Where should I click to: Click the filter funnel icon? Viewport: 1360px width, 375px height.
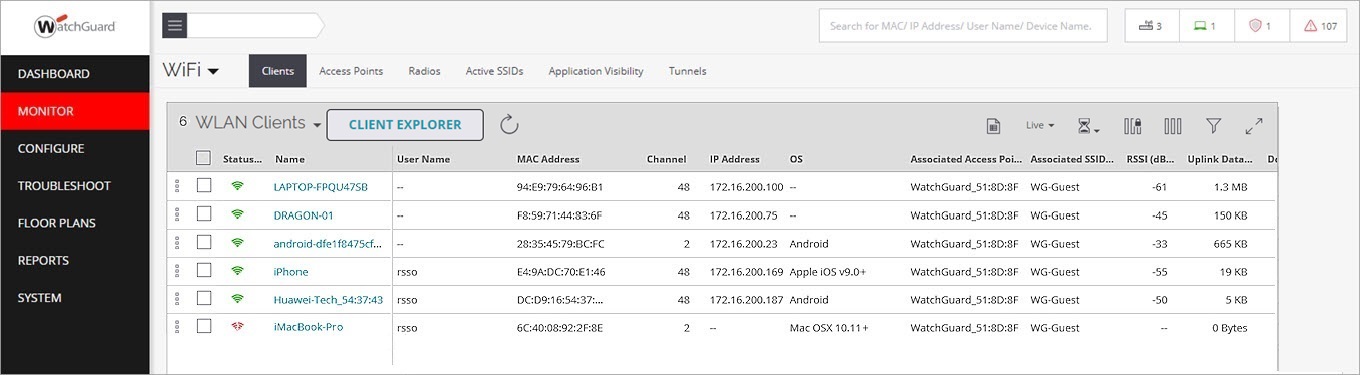1213,126
